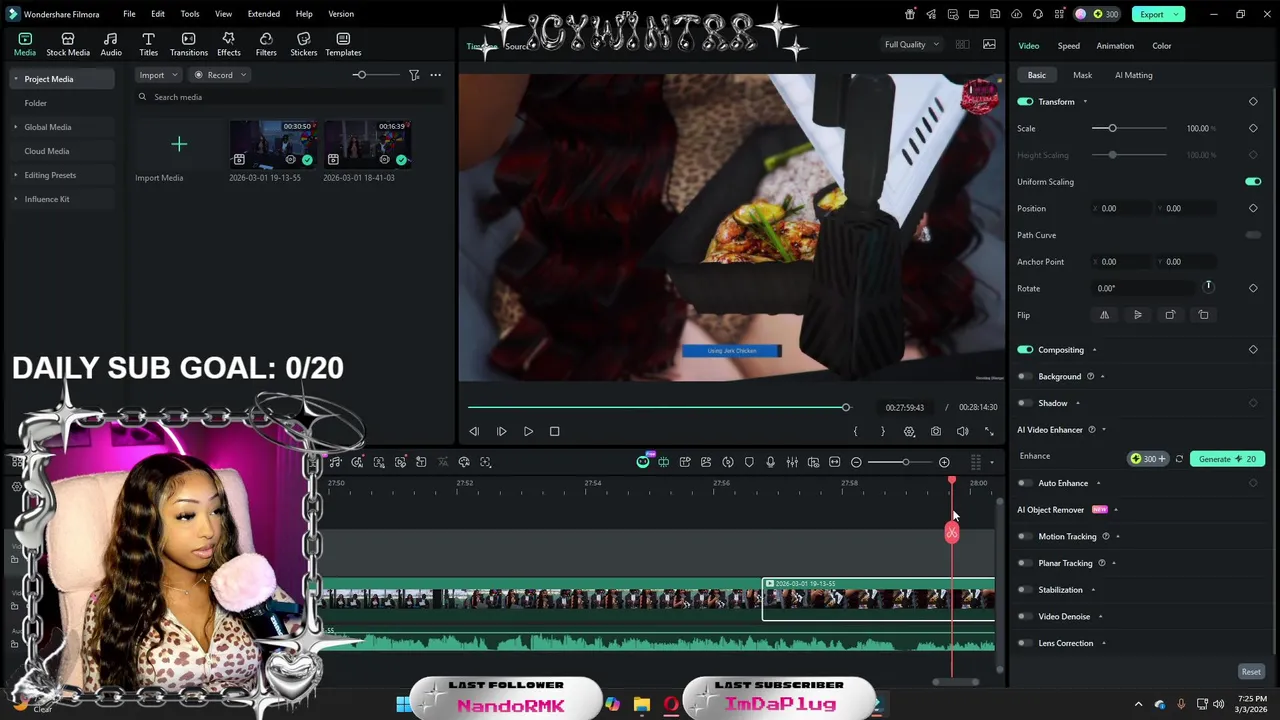Click timeline zoom in plus icon

[944, 462]
